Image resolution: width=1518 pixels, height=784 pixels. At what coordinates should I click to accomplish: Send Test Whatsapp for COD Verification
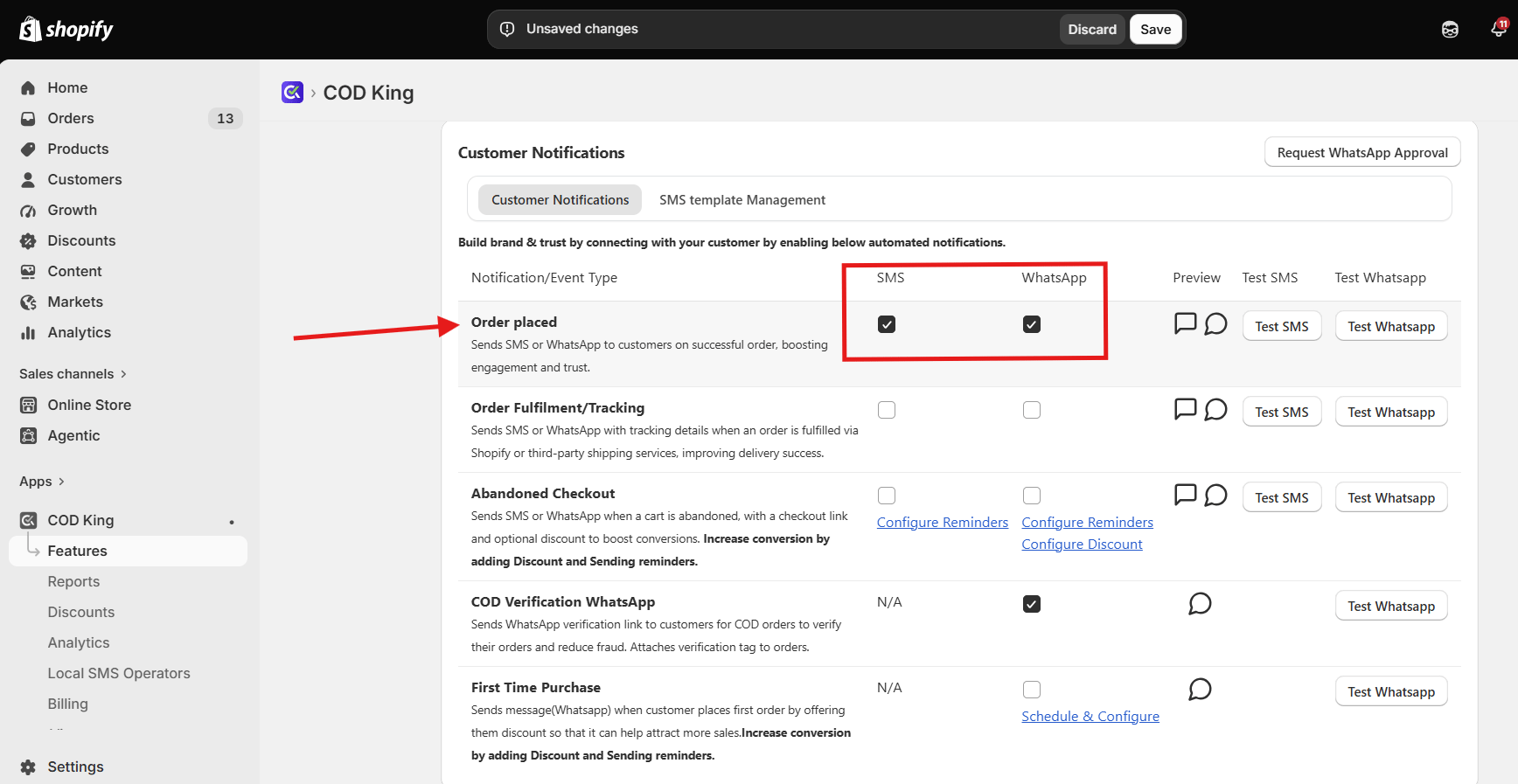[x=1391, y=606]
